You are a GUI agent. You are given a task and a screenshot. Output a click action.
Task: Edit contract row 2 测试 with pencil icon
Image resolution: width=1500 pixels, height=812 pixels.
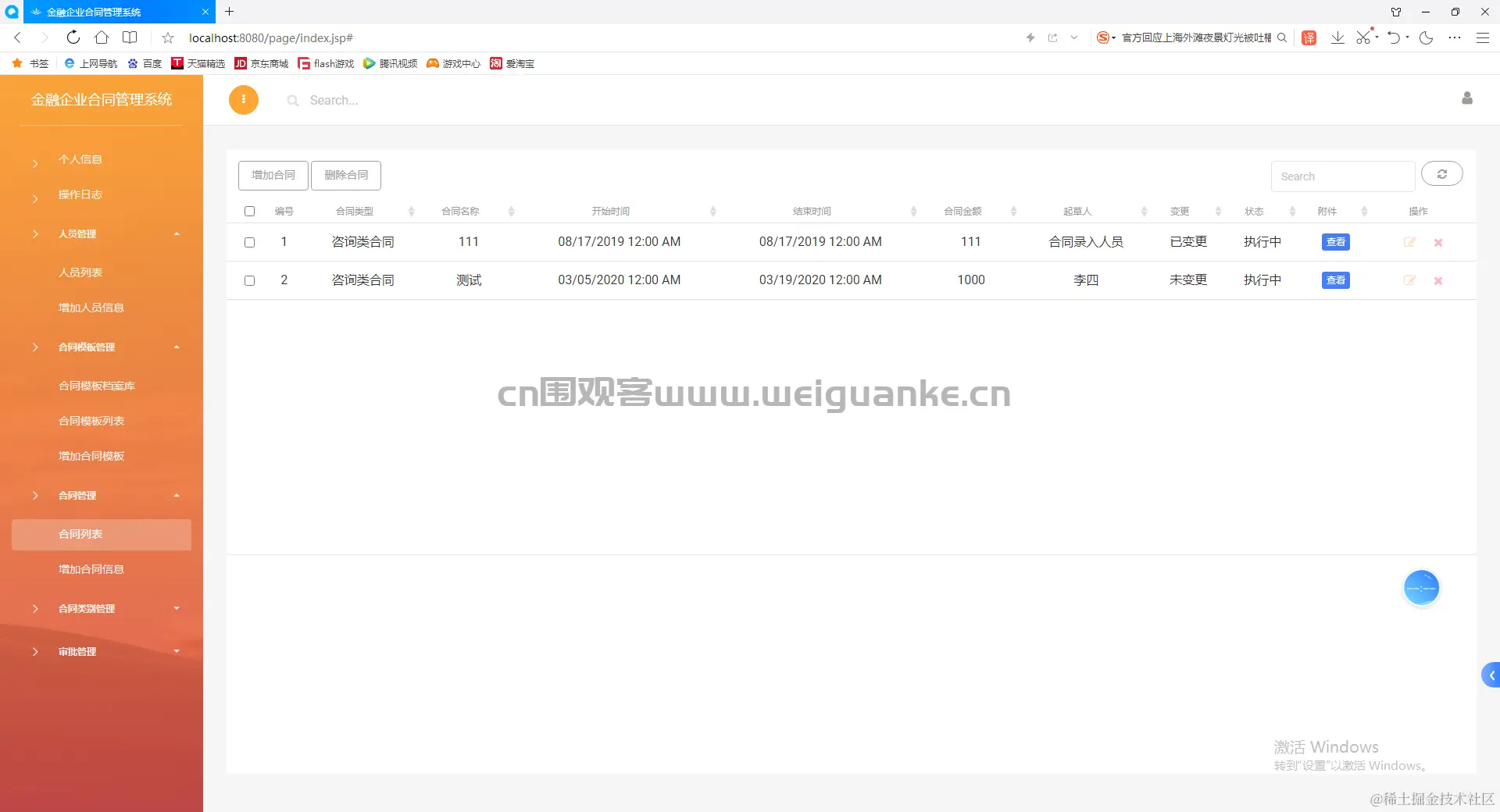coord(1409,280)
